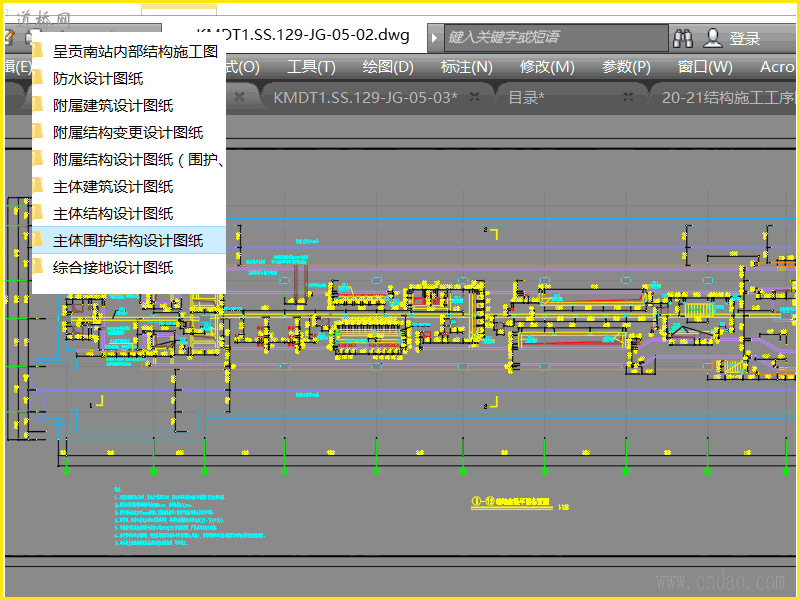
Task: Open the 参数(P) menu
Action: [x=626, y=67]
